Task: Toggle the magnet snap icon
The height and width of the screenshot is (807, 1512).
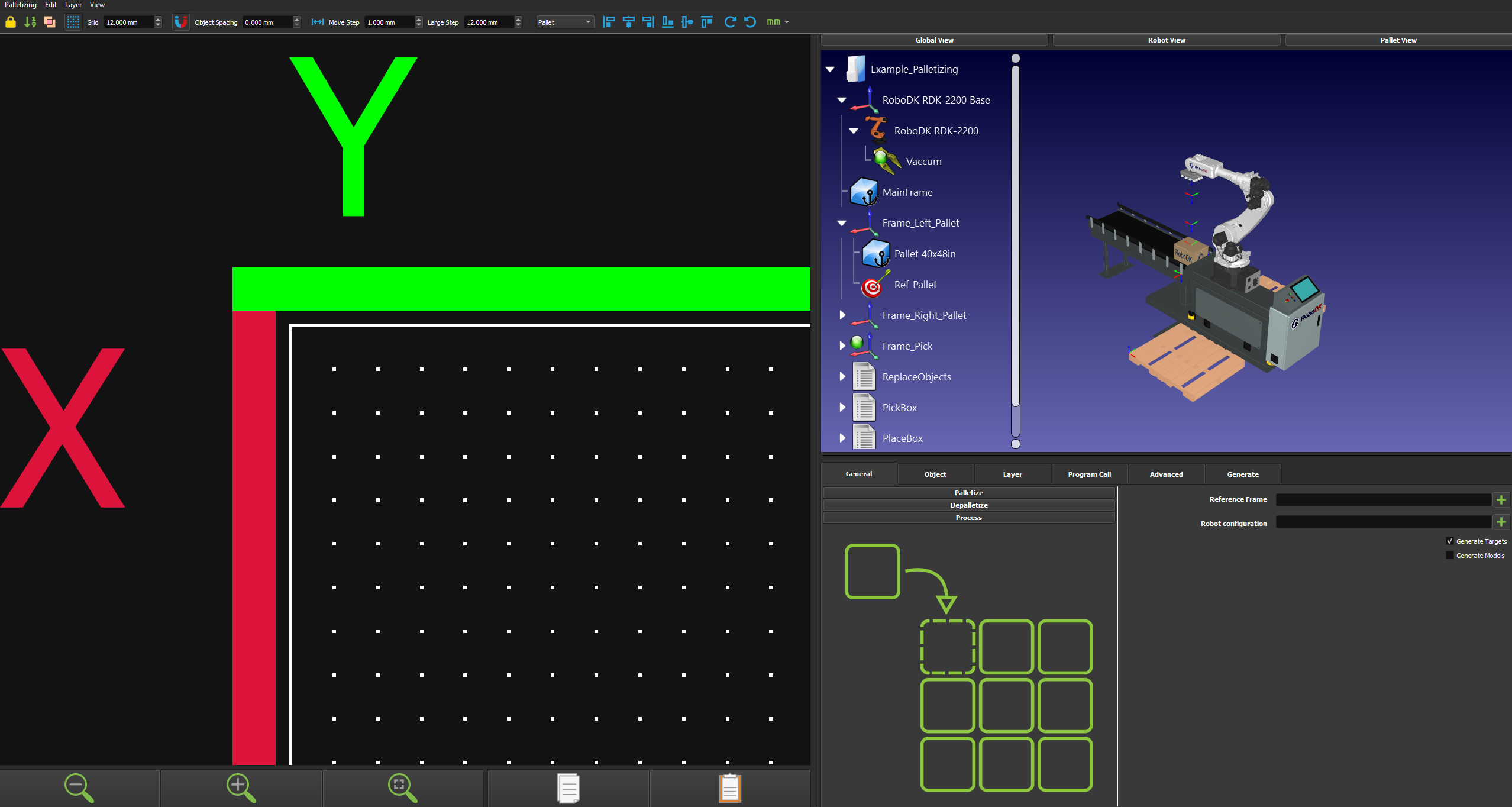Action: (180, 22)
